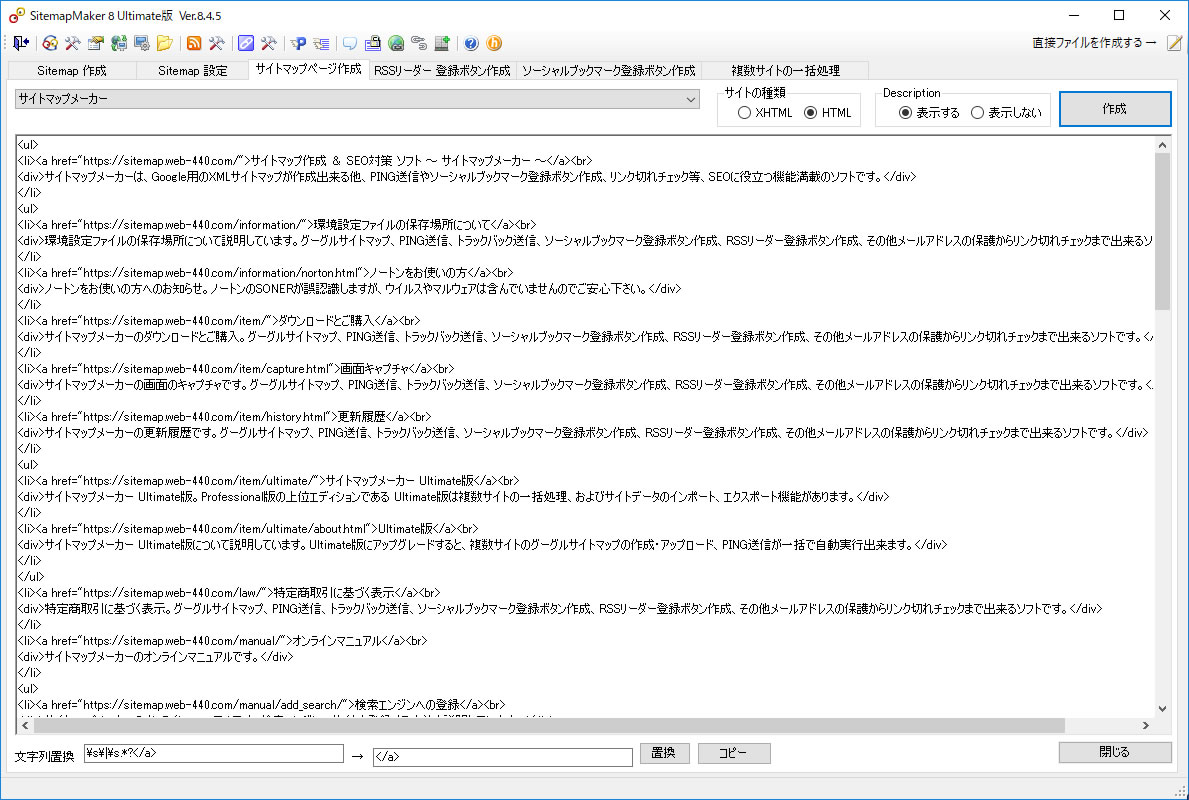1189x800 pixels.
Task: Click the SitemapMaker app icon in title bar
Action: point(17,15)
